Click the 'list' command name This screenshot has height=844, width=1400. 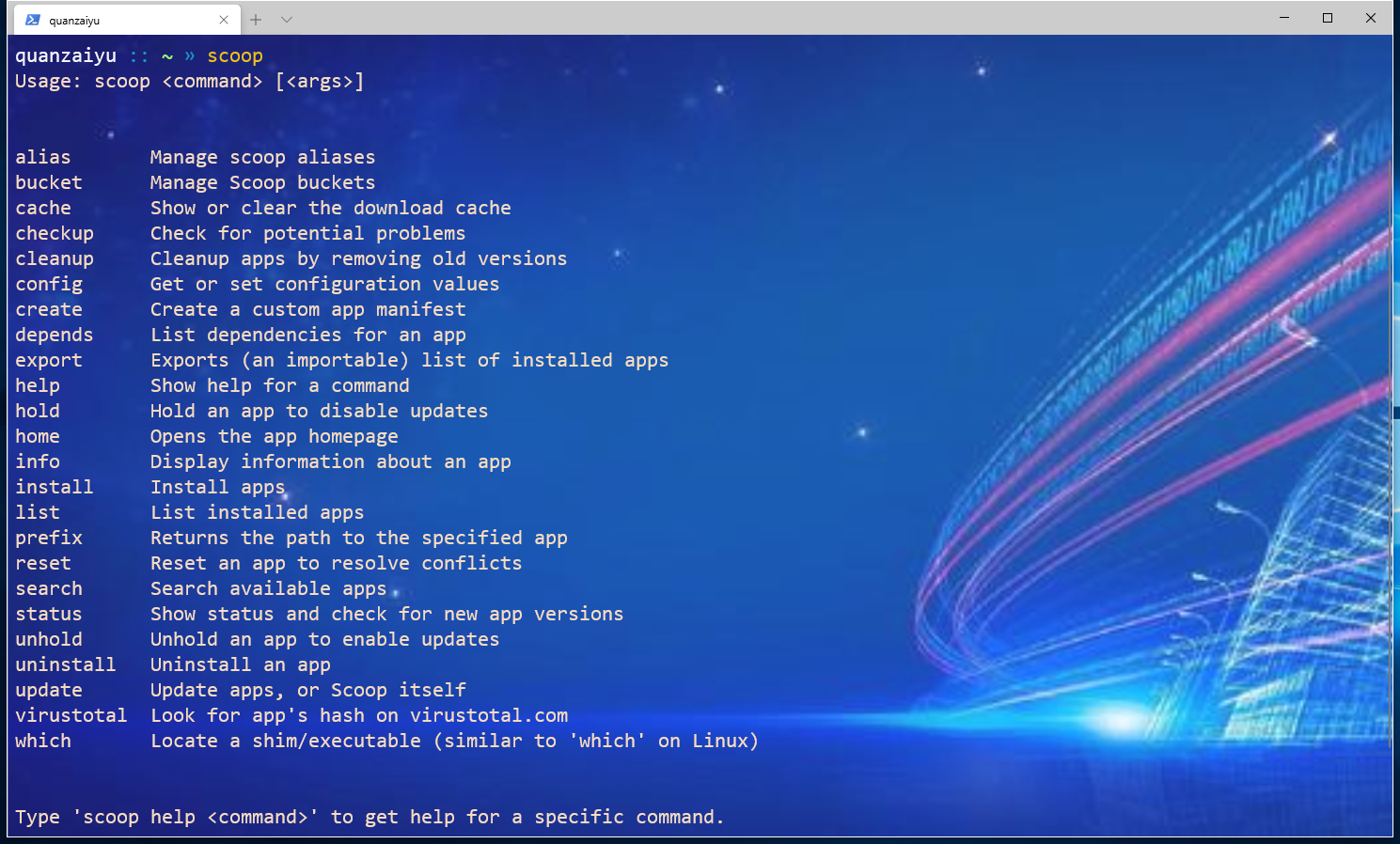(x=38, y=512)
